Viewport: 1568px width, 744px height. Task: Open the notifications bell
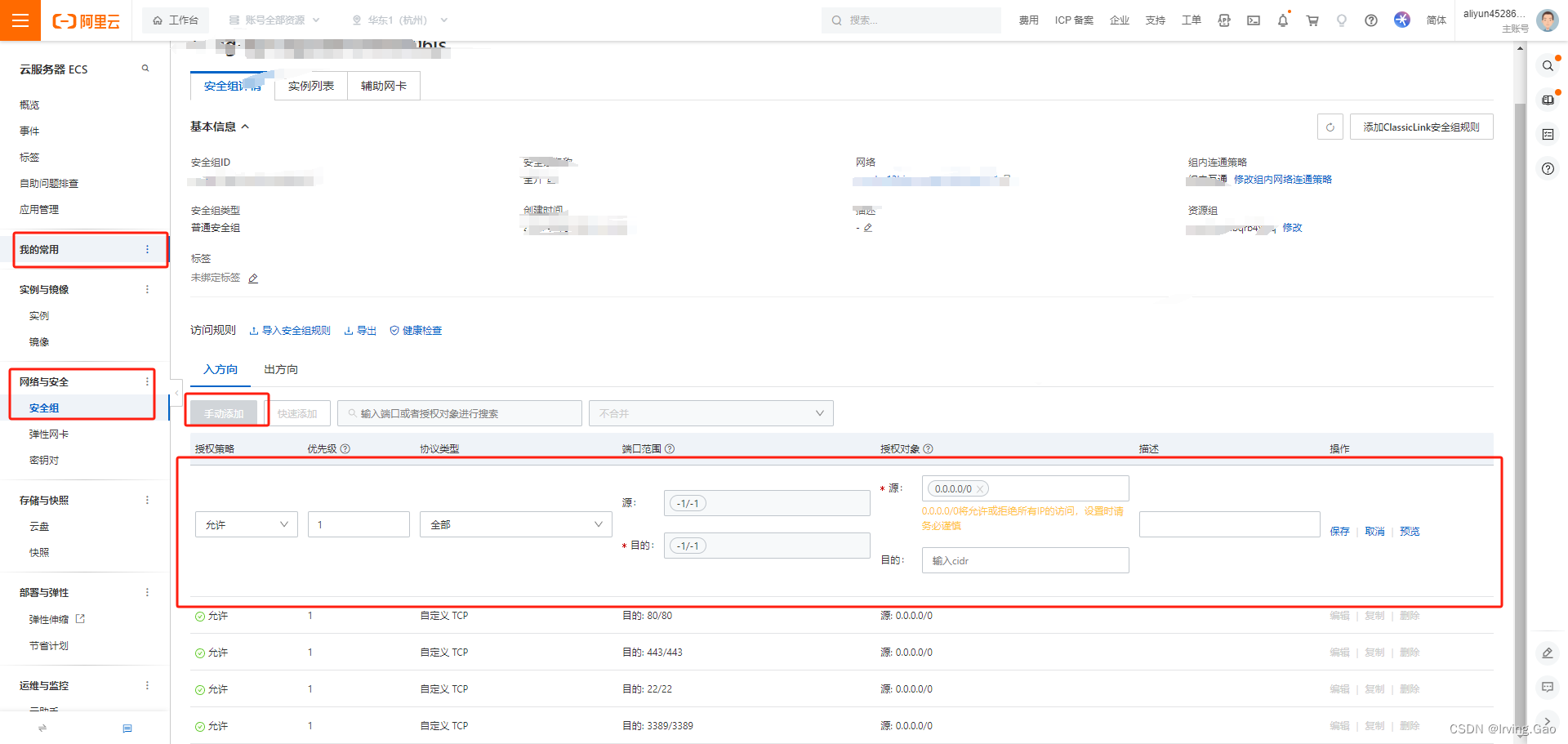coord(1283,20)
